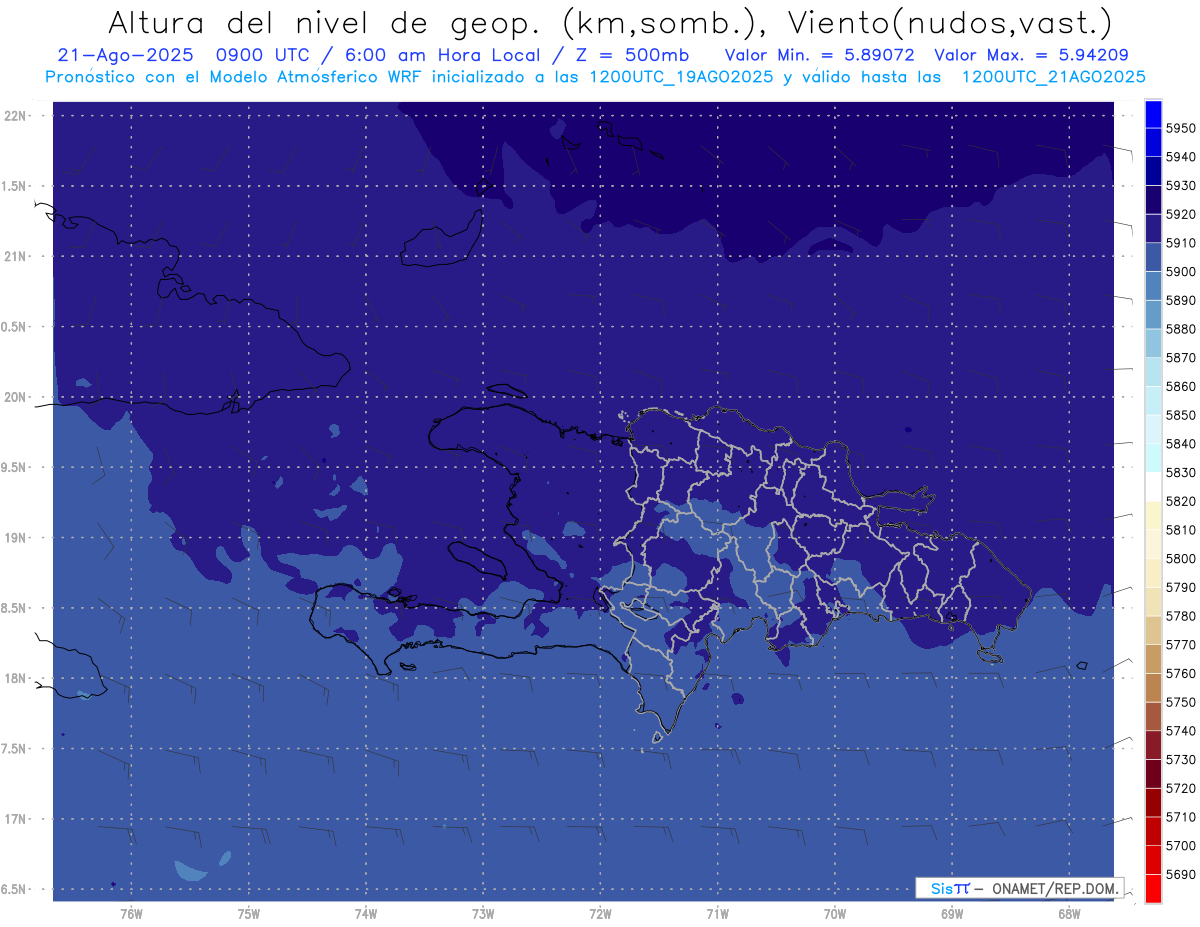Select the '5740' legend value

1181,731
